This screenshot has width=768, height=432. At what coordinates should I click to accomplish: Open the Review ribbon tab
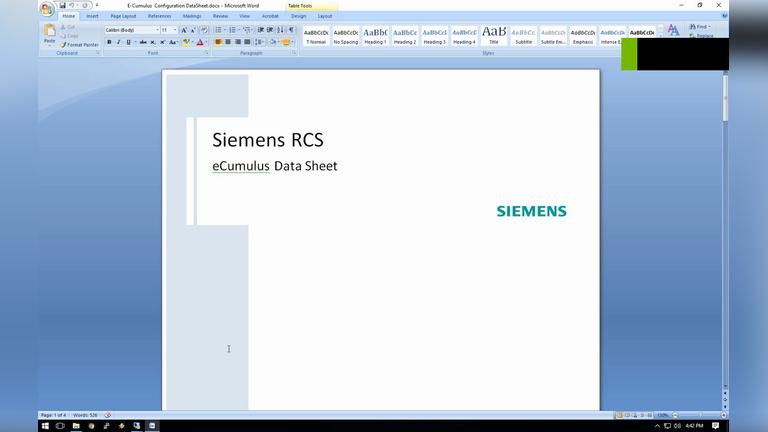tap(220, 16)
